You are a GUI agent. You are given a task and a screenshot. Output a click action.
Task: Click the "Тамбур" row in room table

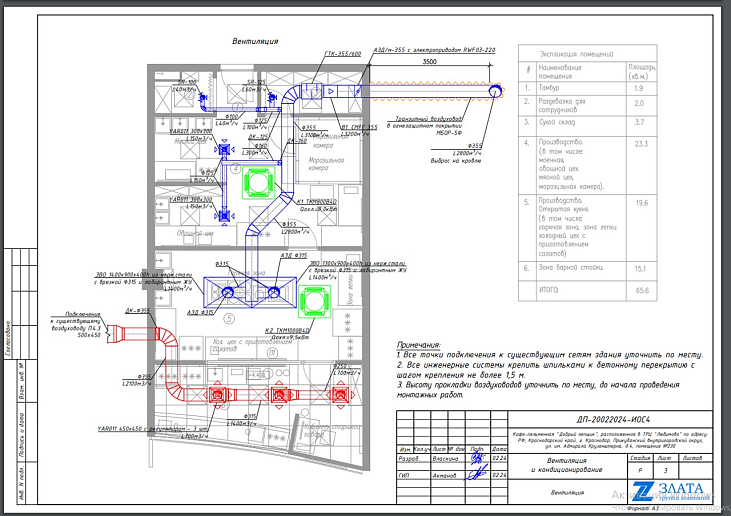(x=548, y=89)
